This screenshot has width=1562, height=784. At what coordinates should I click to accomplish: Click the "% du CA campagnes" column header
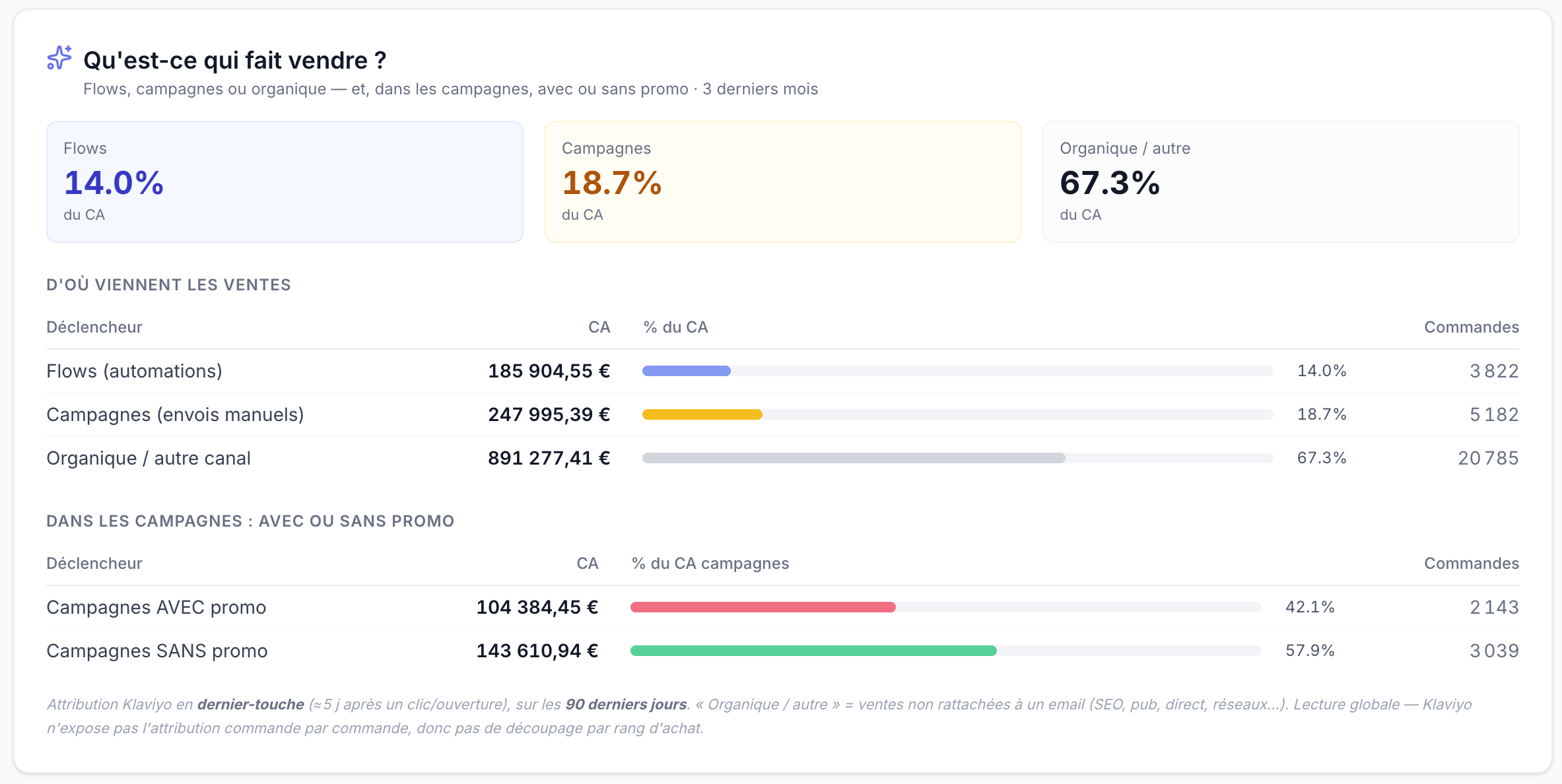(x=710, y=564)
